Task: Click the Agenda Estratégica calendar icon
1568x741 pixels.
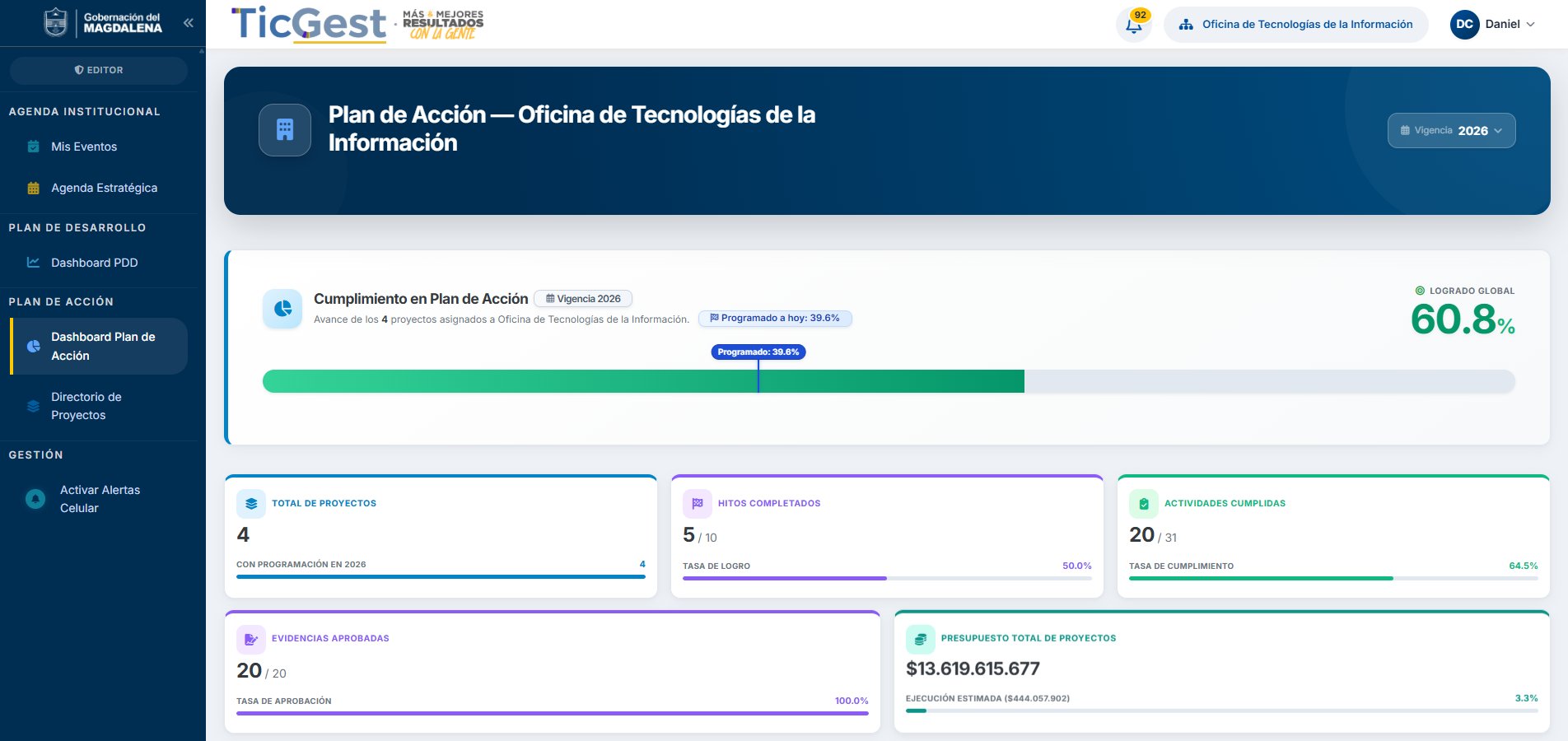Action: [x=34, y=188]
